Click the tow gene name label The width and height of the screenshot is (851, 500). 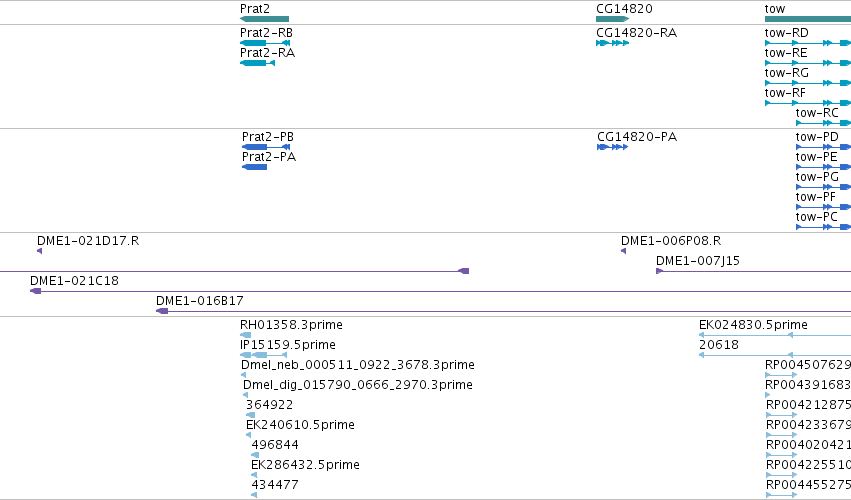[x=775, y=9]
